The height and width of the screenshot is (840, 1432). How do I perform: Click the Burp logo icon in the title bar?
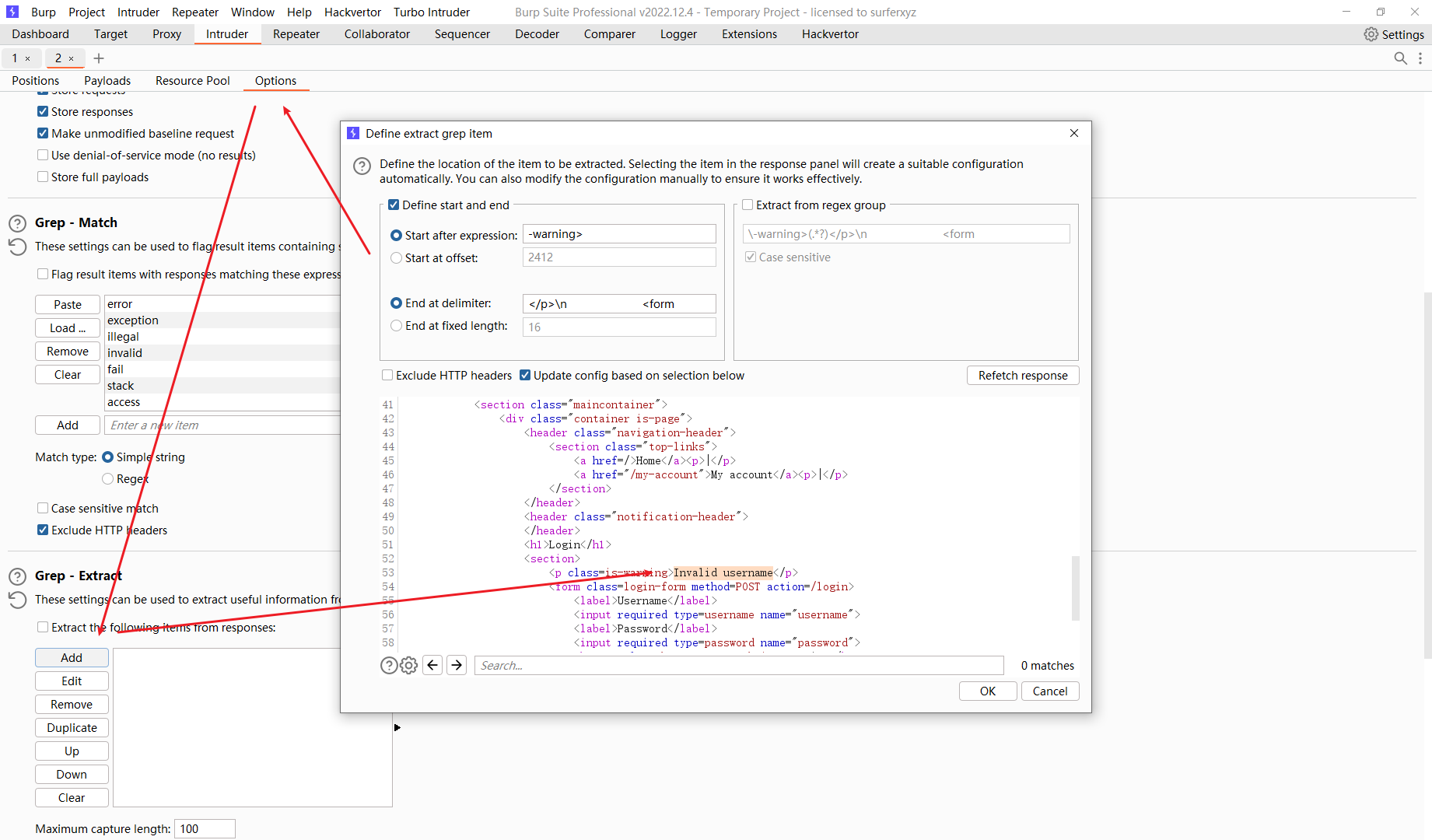(x=12, y=12)
